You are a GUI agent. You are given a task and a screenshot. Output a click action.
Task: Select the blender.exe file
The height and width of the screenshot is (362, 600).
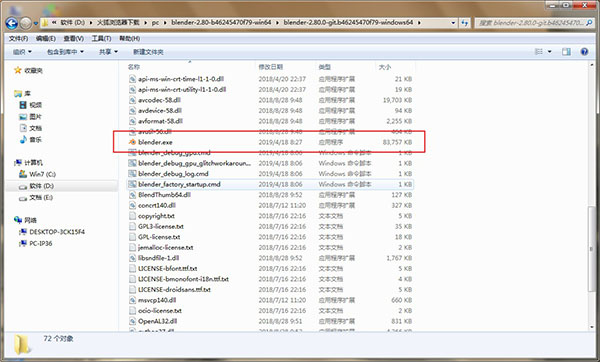[x=270, y=142]
